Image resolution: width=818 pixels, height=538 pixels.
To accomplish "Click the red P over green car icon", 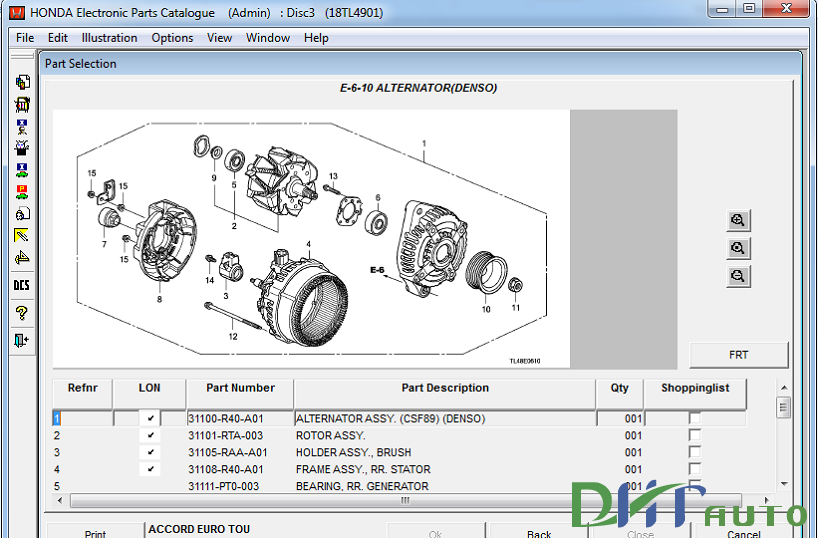I will [22, 192].
